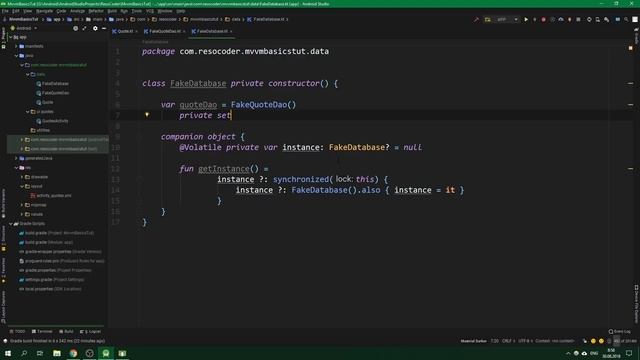Viewport: 640px width, 360px height.
Task: Click the UTF-8 encoding status entry
Action: point(524,341)
